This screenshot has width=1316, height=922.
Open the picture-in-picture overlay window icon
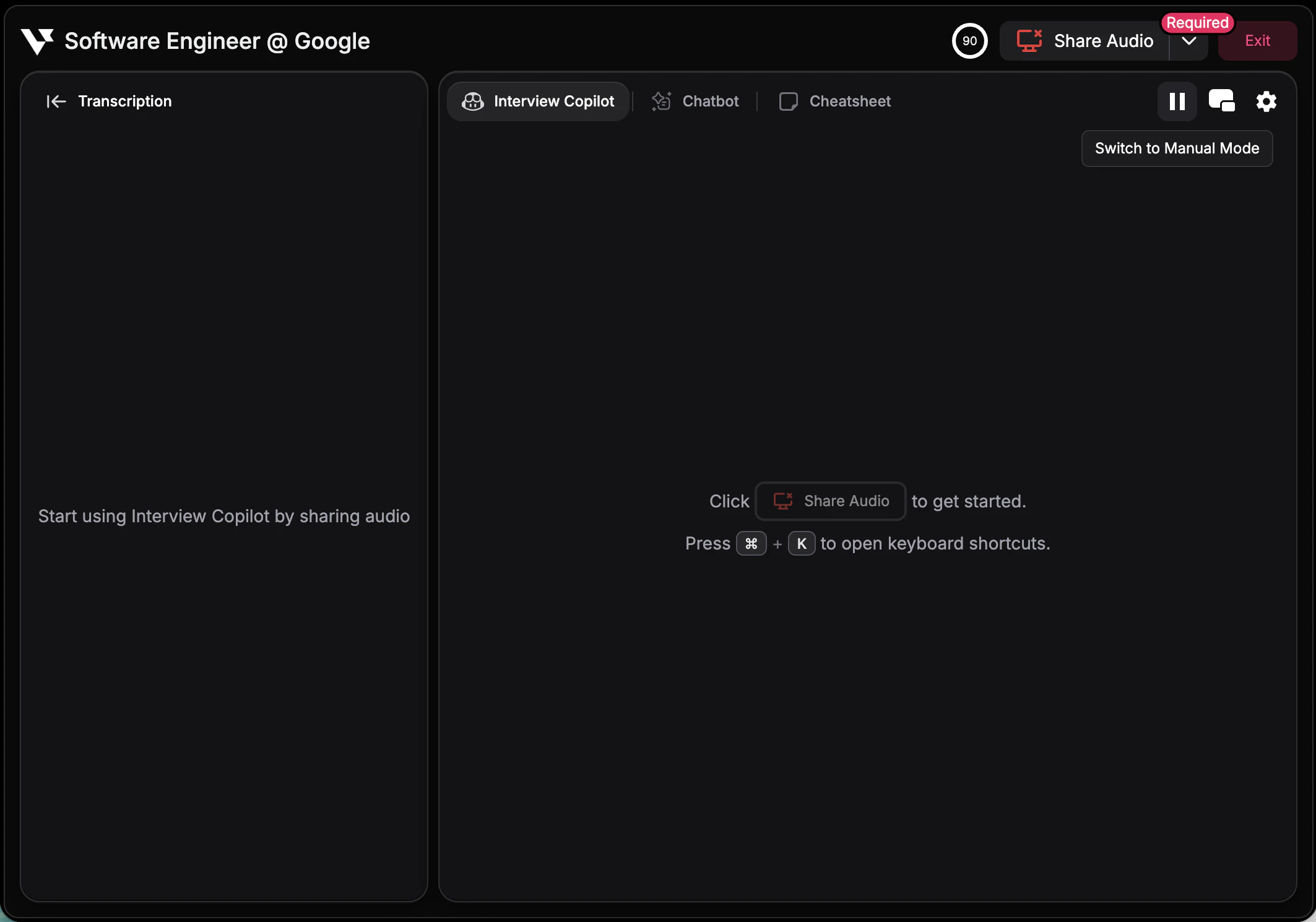click(x=1221, y=101)
